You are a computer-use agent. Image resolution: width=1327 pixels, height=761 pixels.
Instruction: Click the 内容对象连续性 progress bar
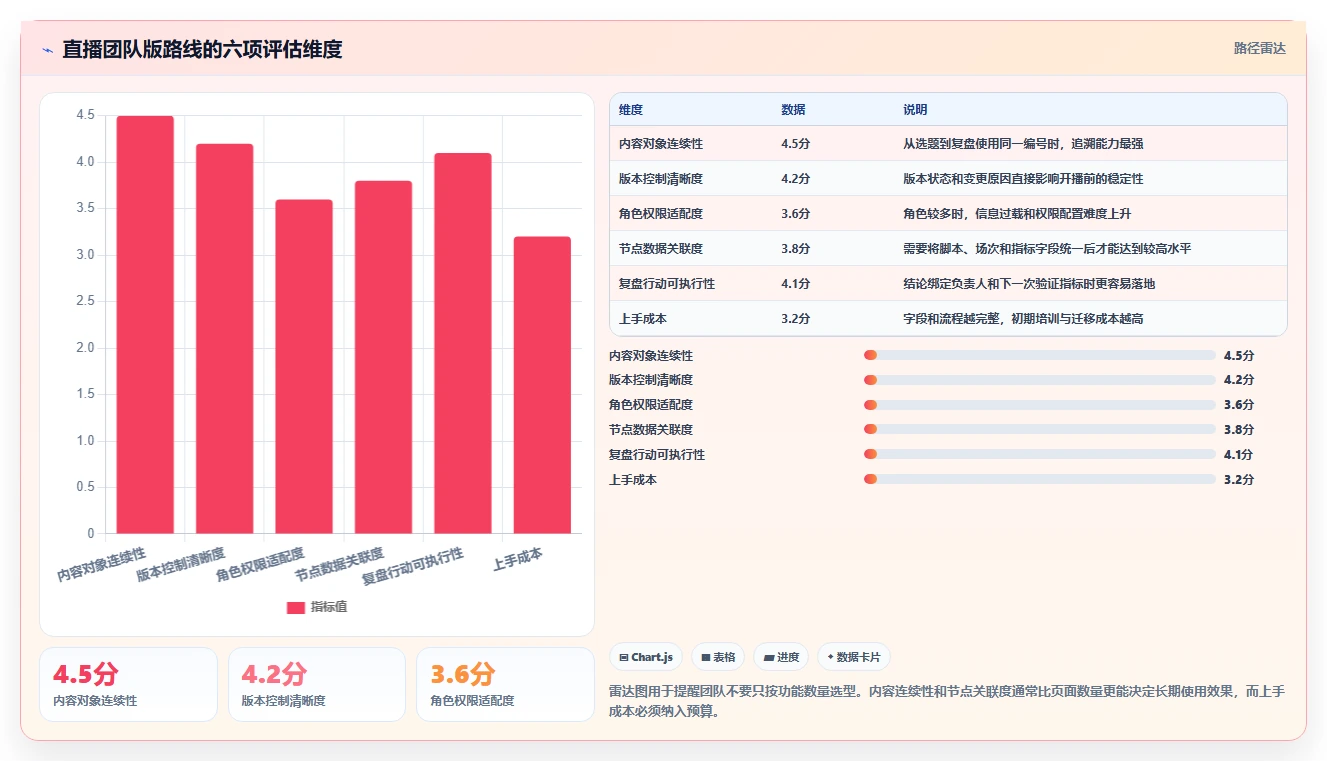point(1040,355)
